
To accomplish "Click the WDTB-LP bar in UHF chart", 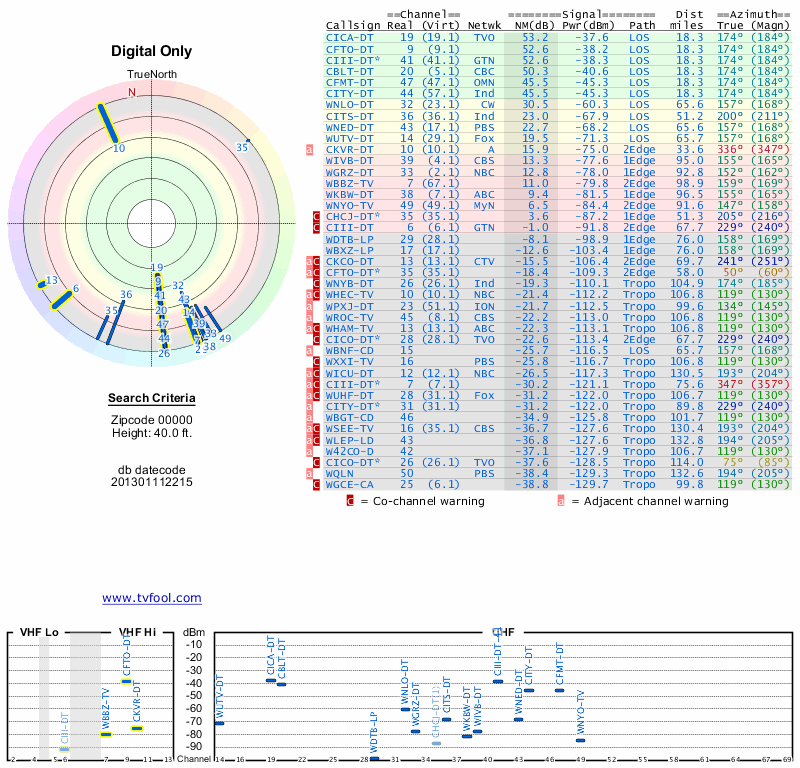I will 374,759.
